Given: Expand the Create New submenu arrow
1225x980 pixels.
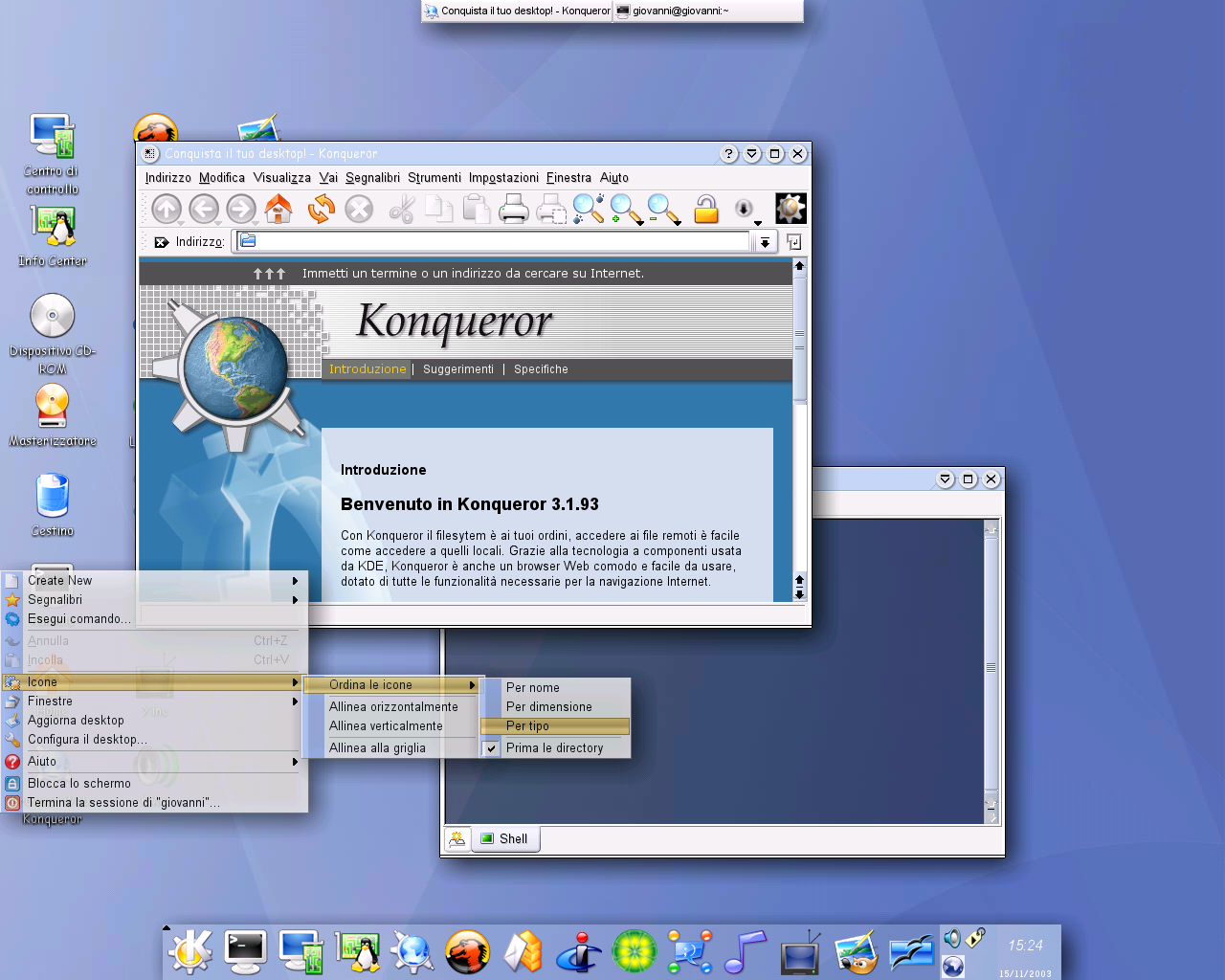Looking at the screenshot, I should [x=296, y=581].
